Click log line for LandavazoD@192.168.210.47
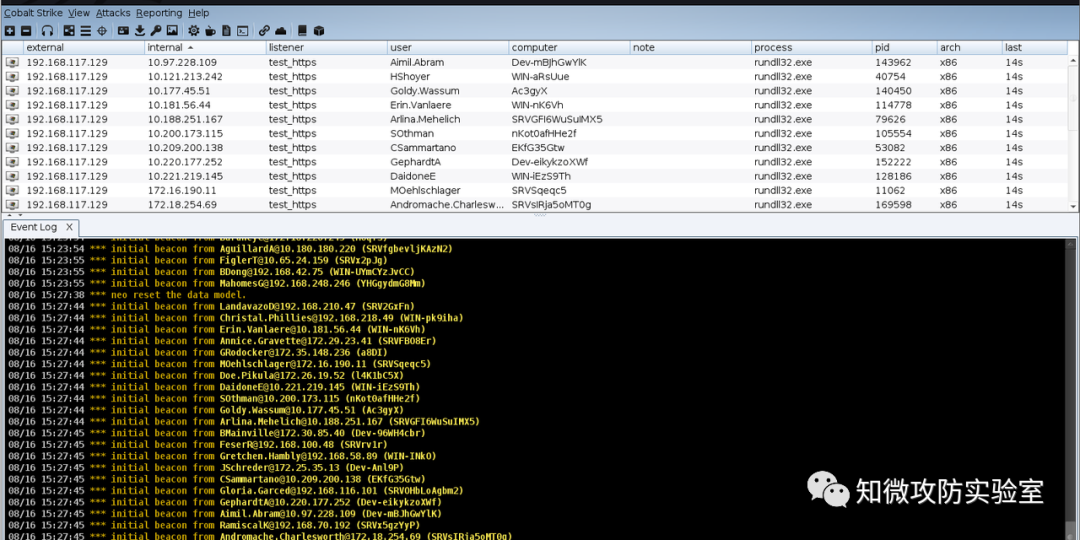This screenshot has height=540, width=1080. click(211, 307)
